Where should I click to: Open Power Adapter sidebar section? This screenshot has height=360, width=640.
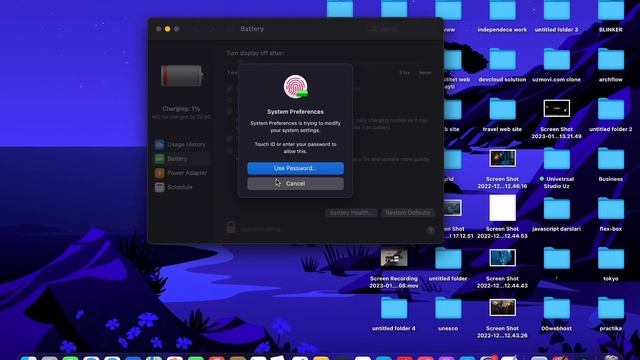point(181,173)
